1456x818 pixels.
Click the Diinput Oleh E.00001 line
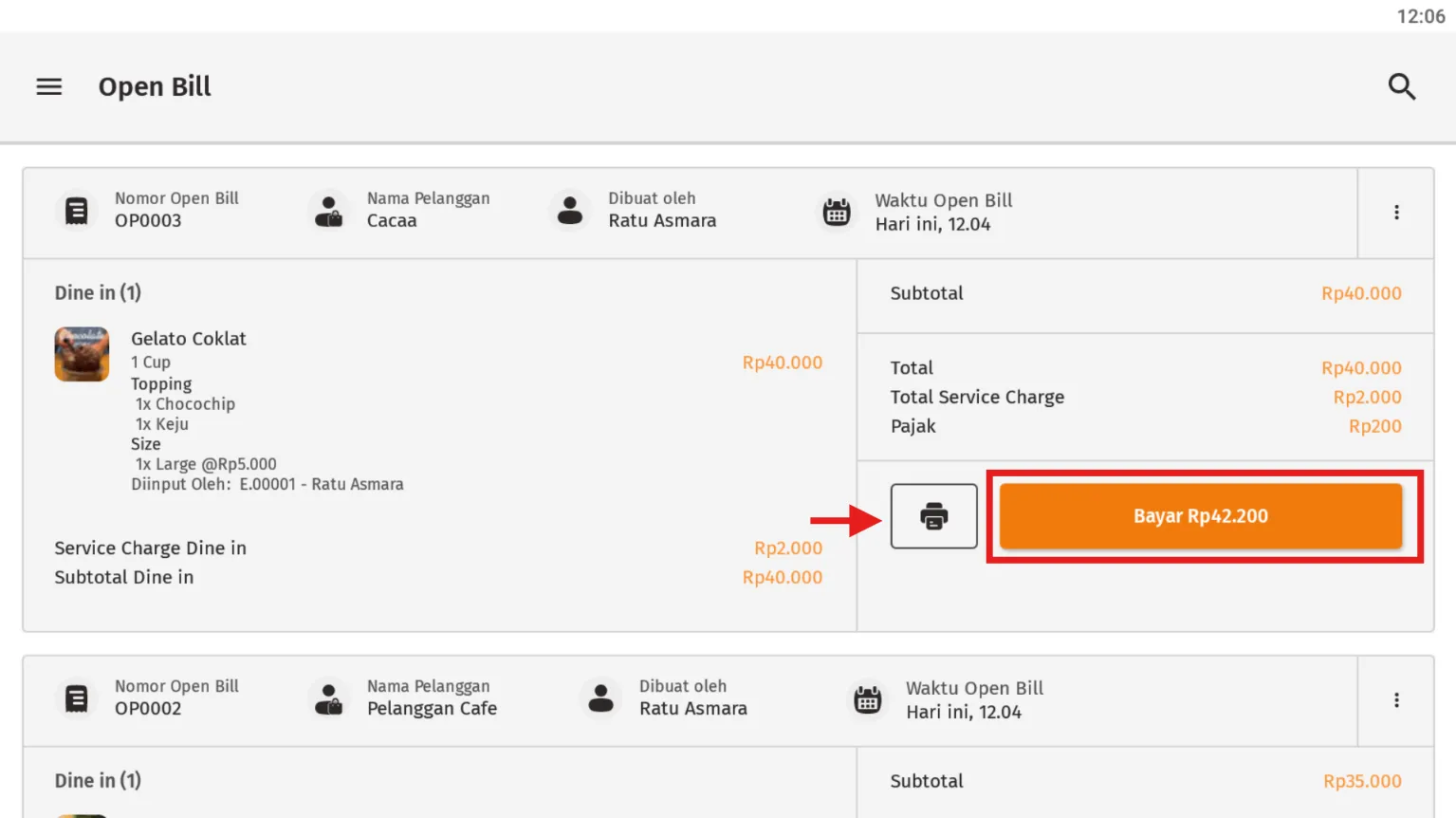click(267, 484)
